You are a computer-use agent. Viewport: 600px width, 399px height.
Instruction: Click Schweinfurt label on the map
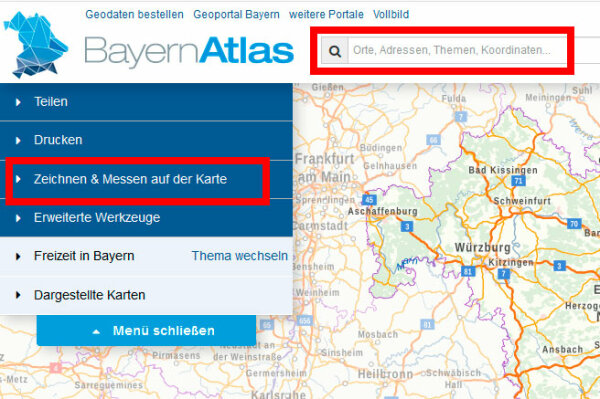coord(522,201)
